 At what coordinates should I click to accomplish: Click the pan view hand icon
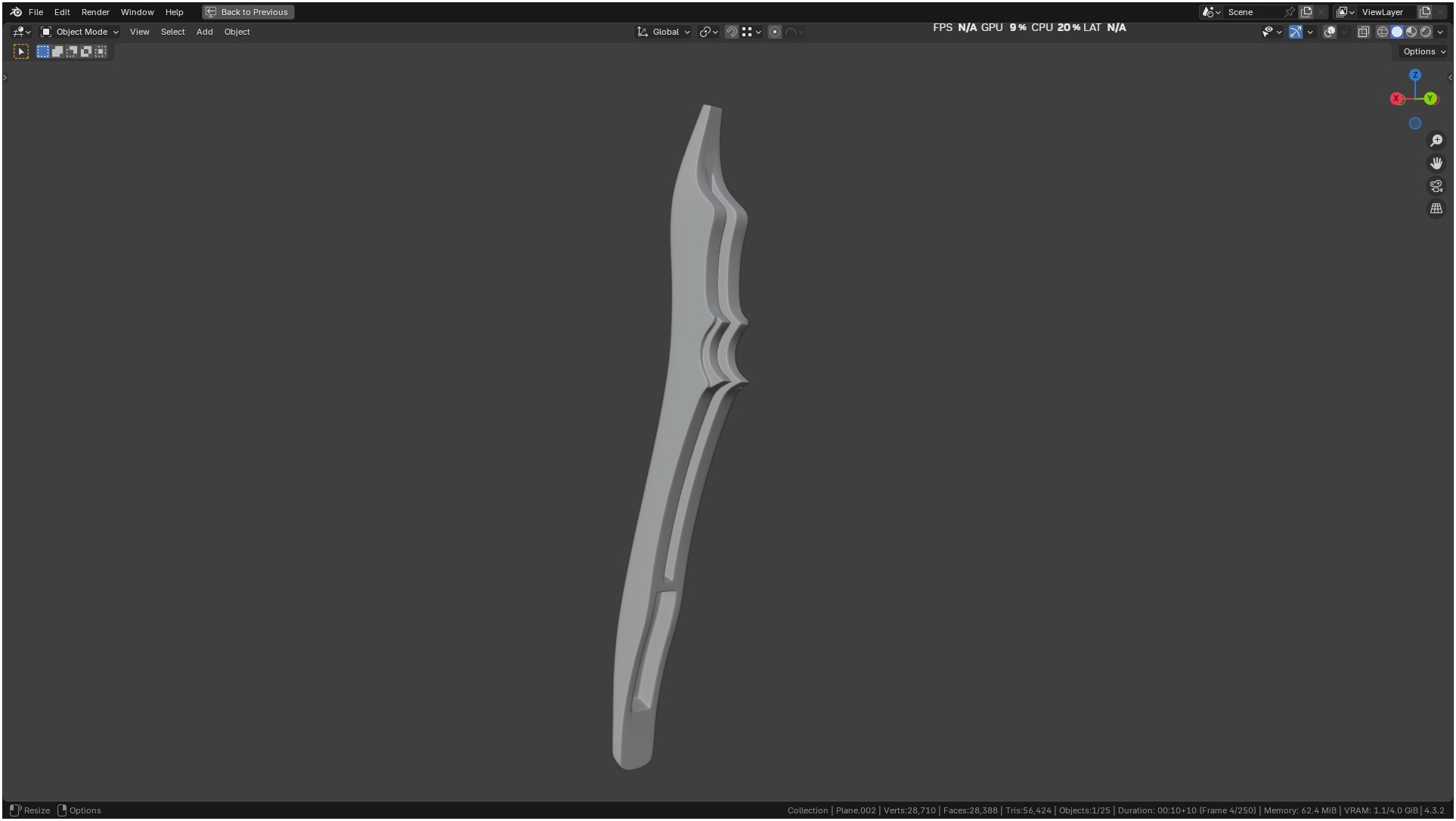pyautogui.click(x=1436, y=163)
